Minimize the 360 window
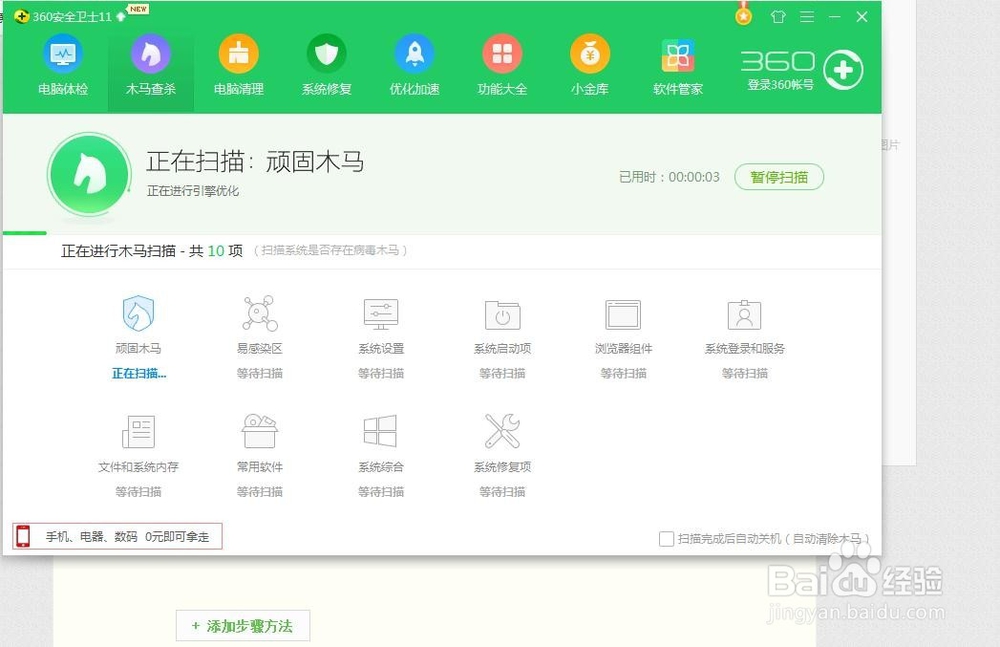 click(835, 17)
